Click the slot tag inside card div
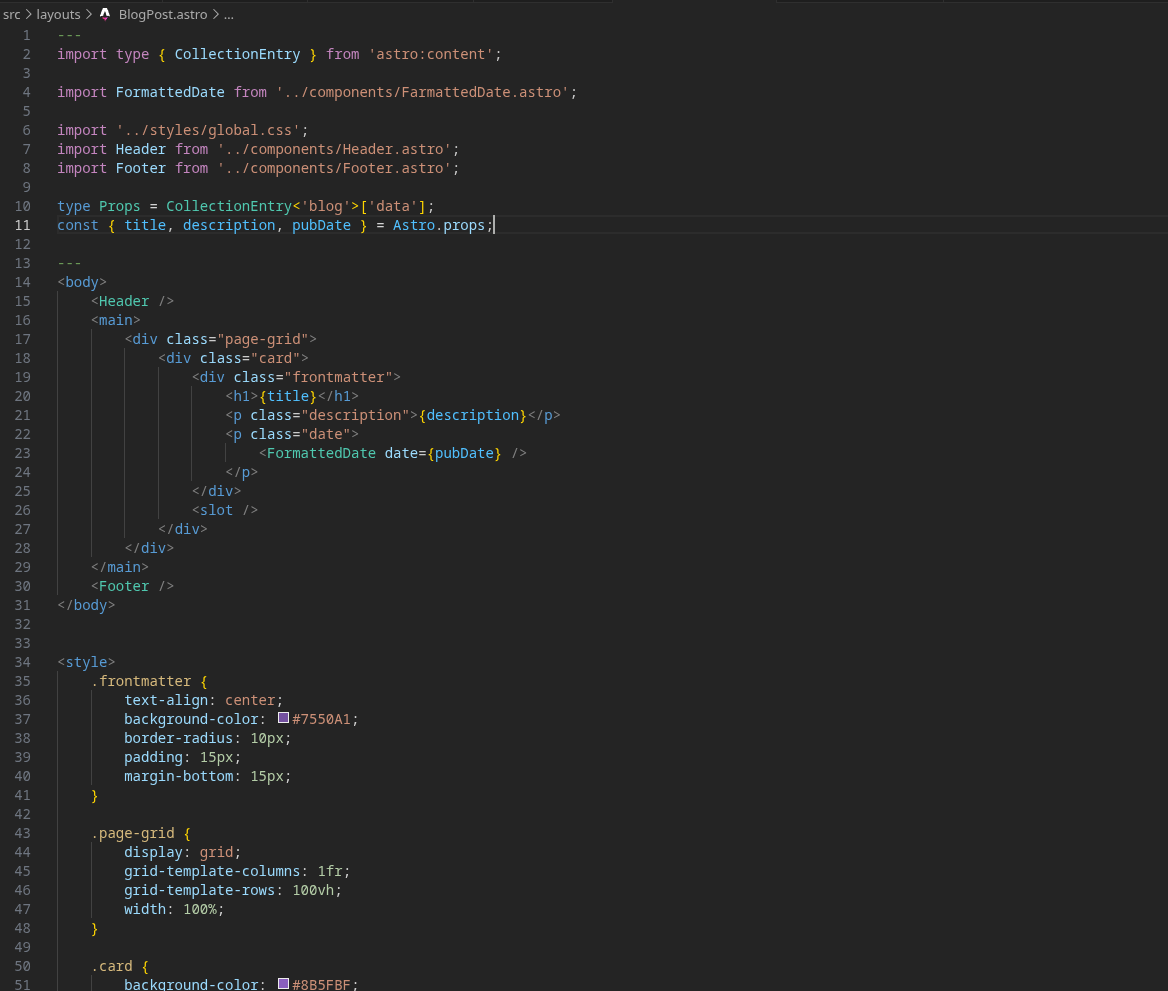Image resolution: width=1168 pixels, height=991 pixels. pos(216,510)
